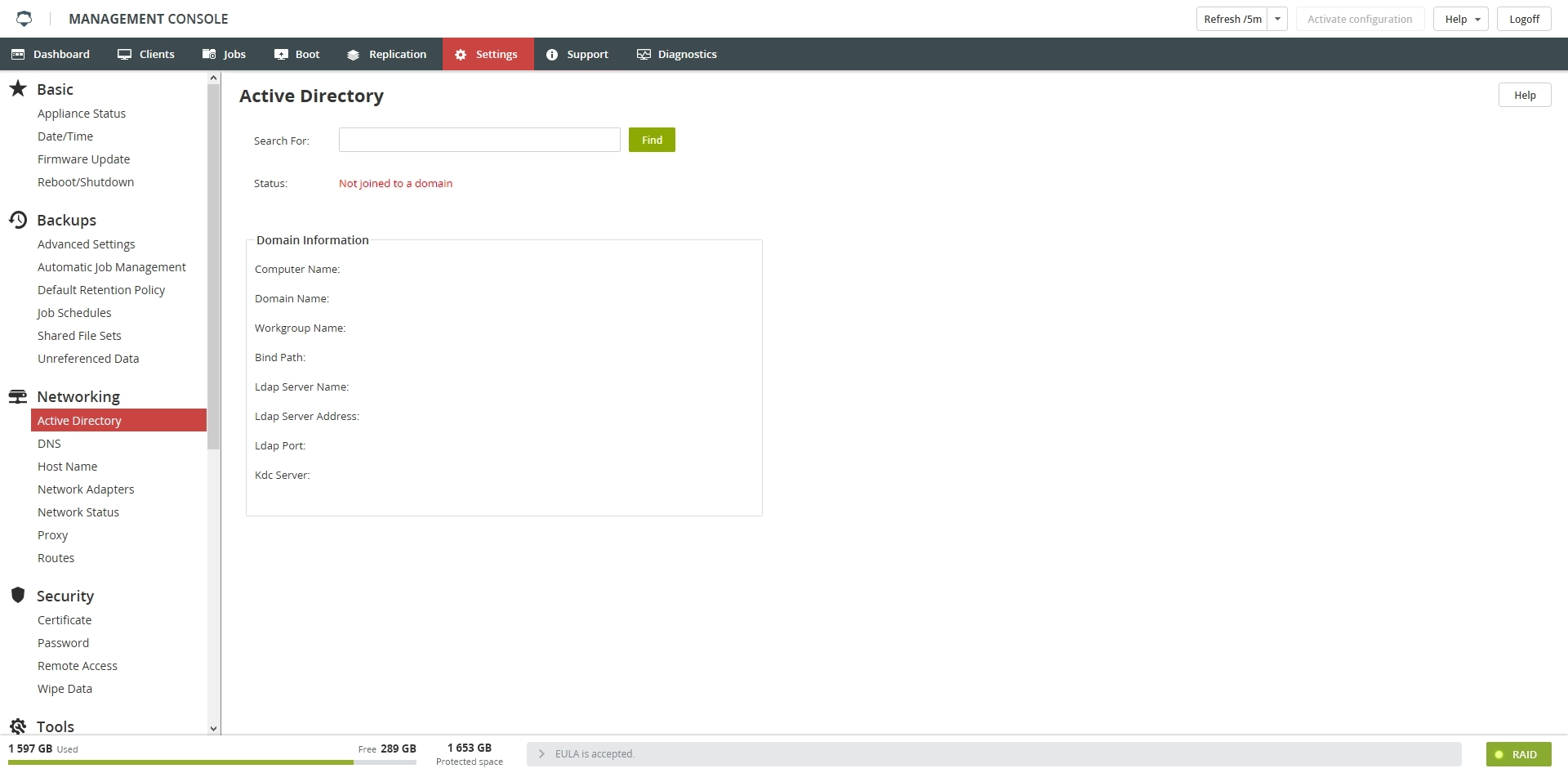Click the sidebar scroll down arrow
Image resolution: width=1568 pixels, height=773 pixels.
click(214, 728)
